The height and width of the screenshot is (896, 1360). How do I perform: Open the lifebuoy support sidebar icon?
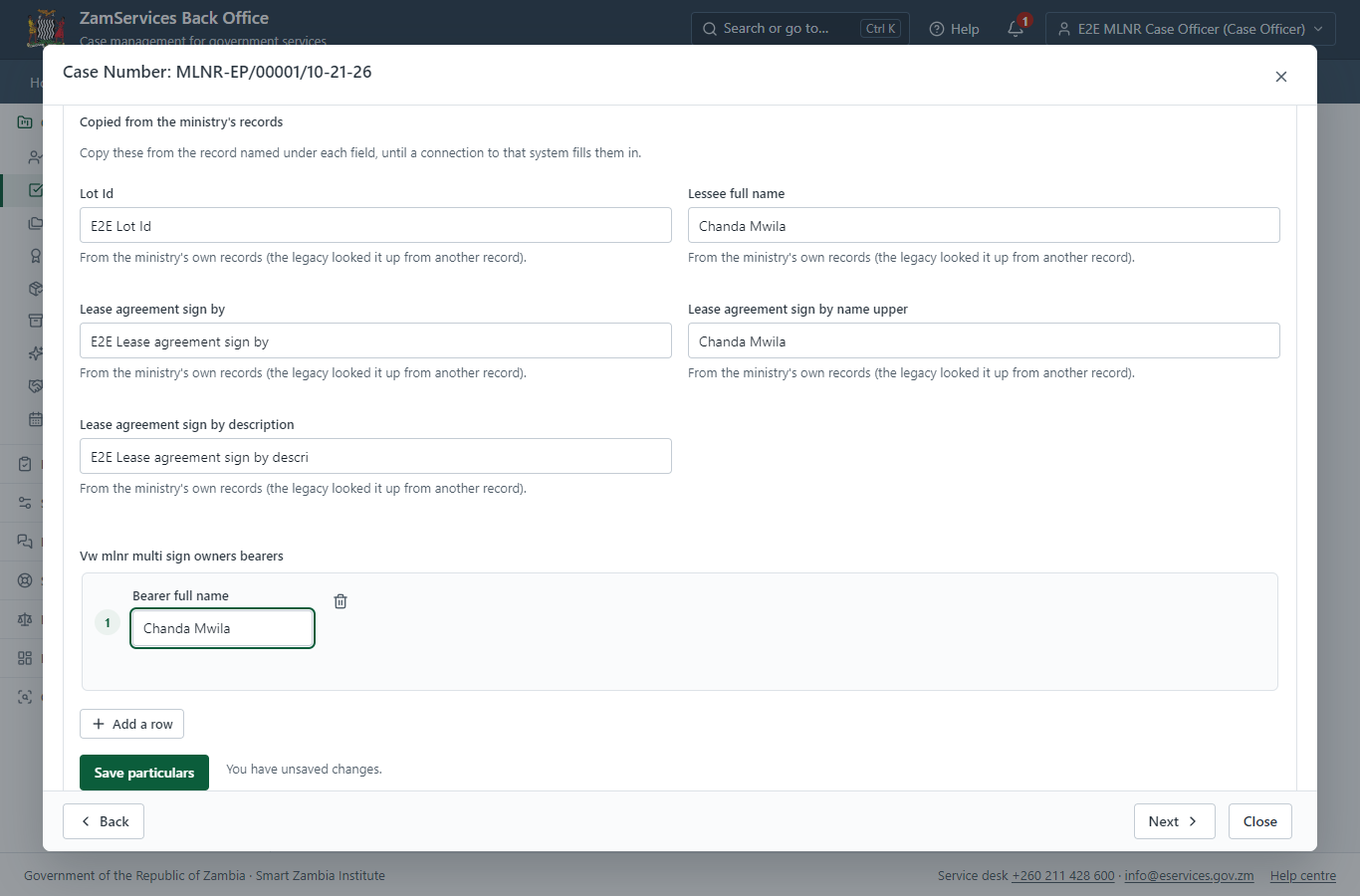(x=25, y=580)
